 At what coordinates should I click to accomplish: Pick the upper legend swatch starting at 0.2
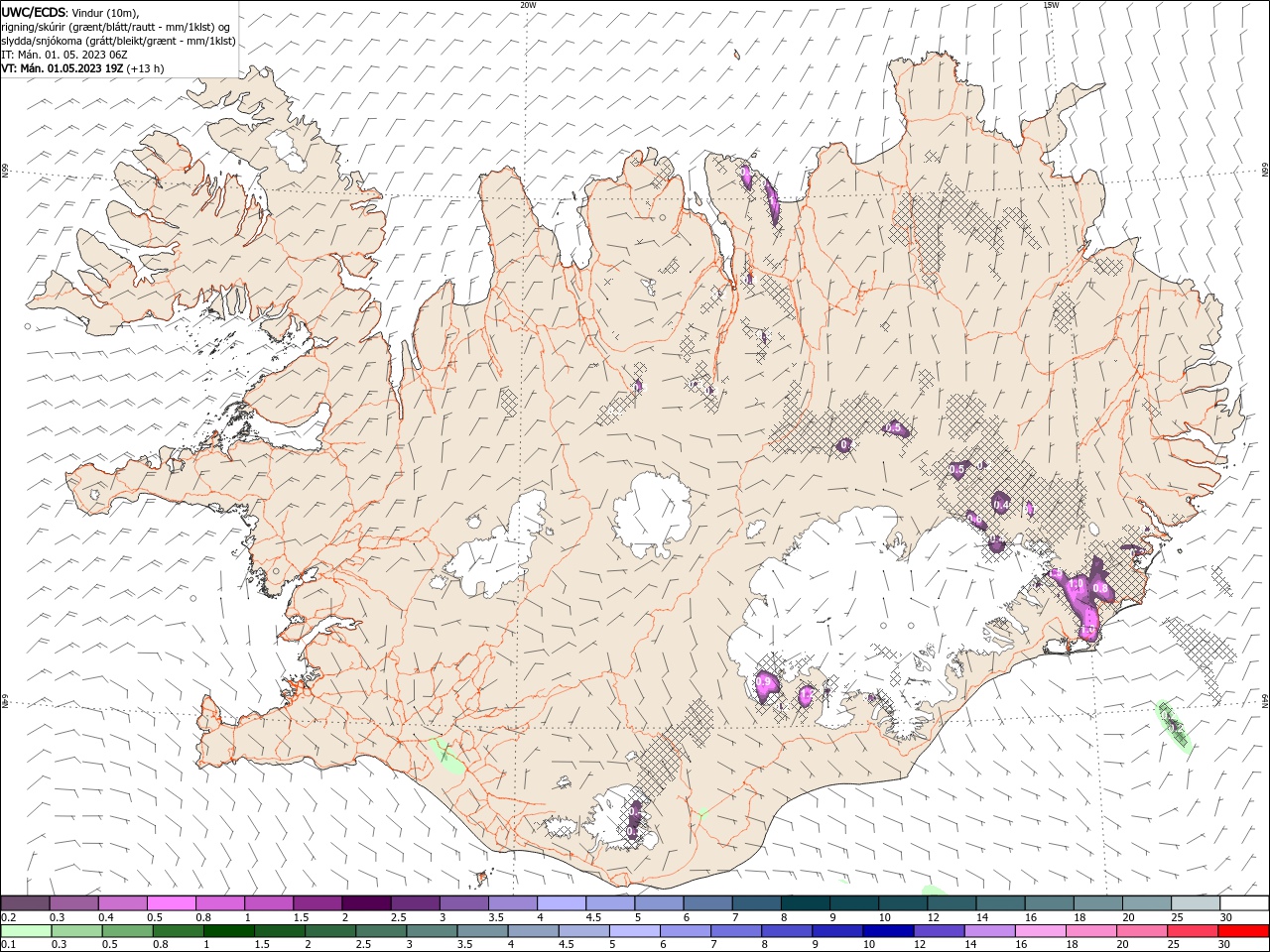point(26,903)
